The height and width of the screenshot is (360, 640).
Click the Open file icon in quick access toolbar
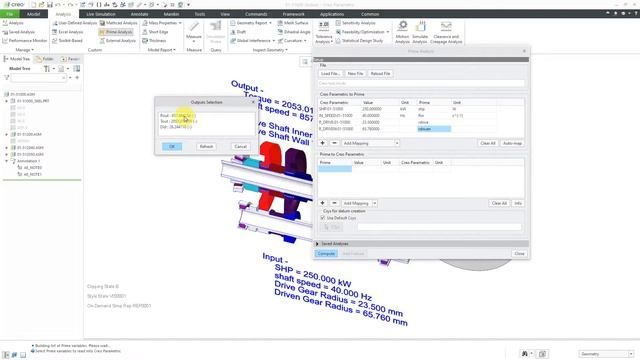click(x=41, y=4)
